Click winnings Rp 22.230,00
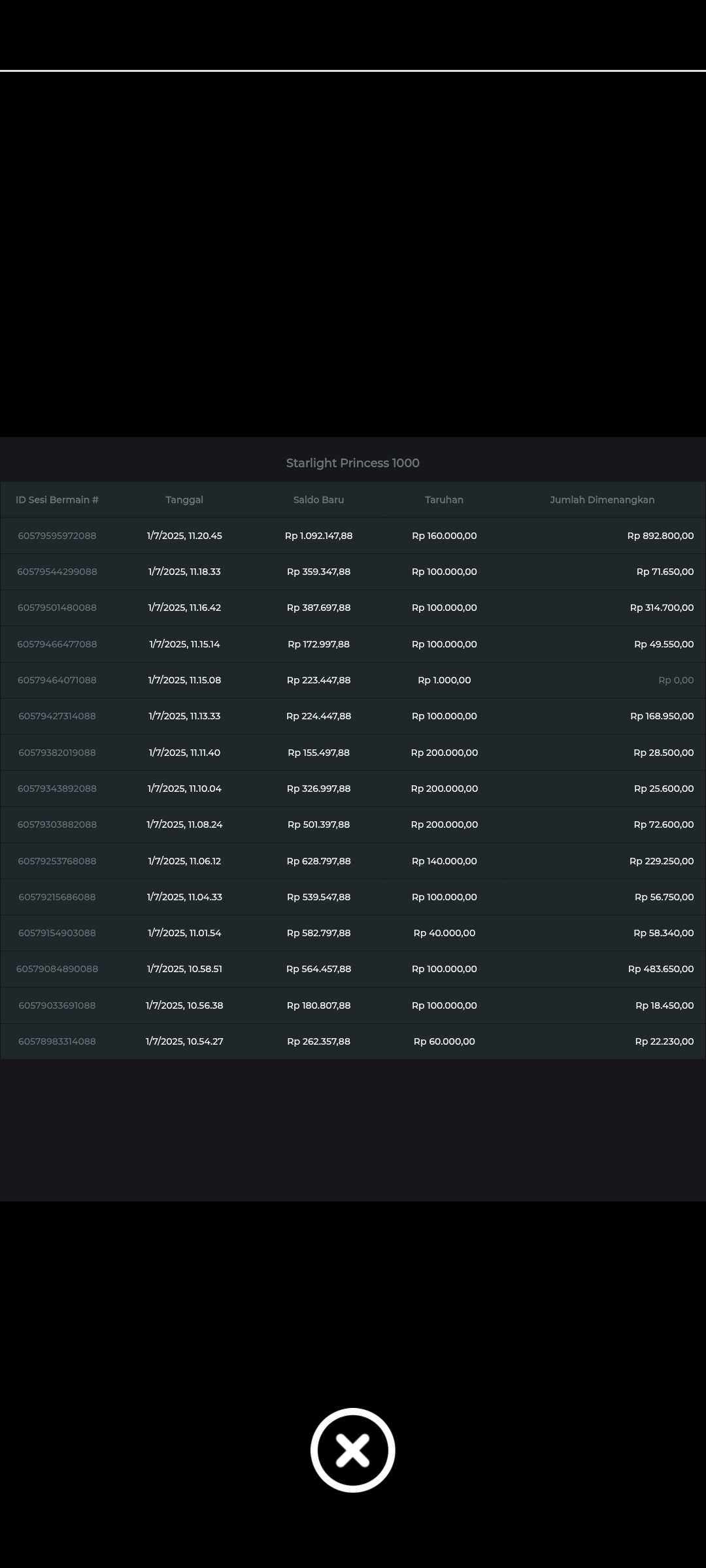The height and width of the screenshot is (1568, 706). tap(664, 1041)
